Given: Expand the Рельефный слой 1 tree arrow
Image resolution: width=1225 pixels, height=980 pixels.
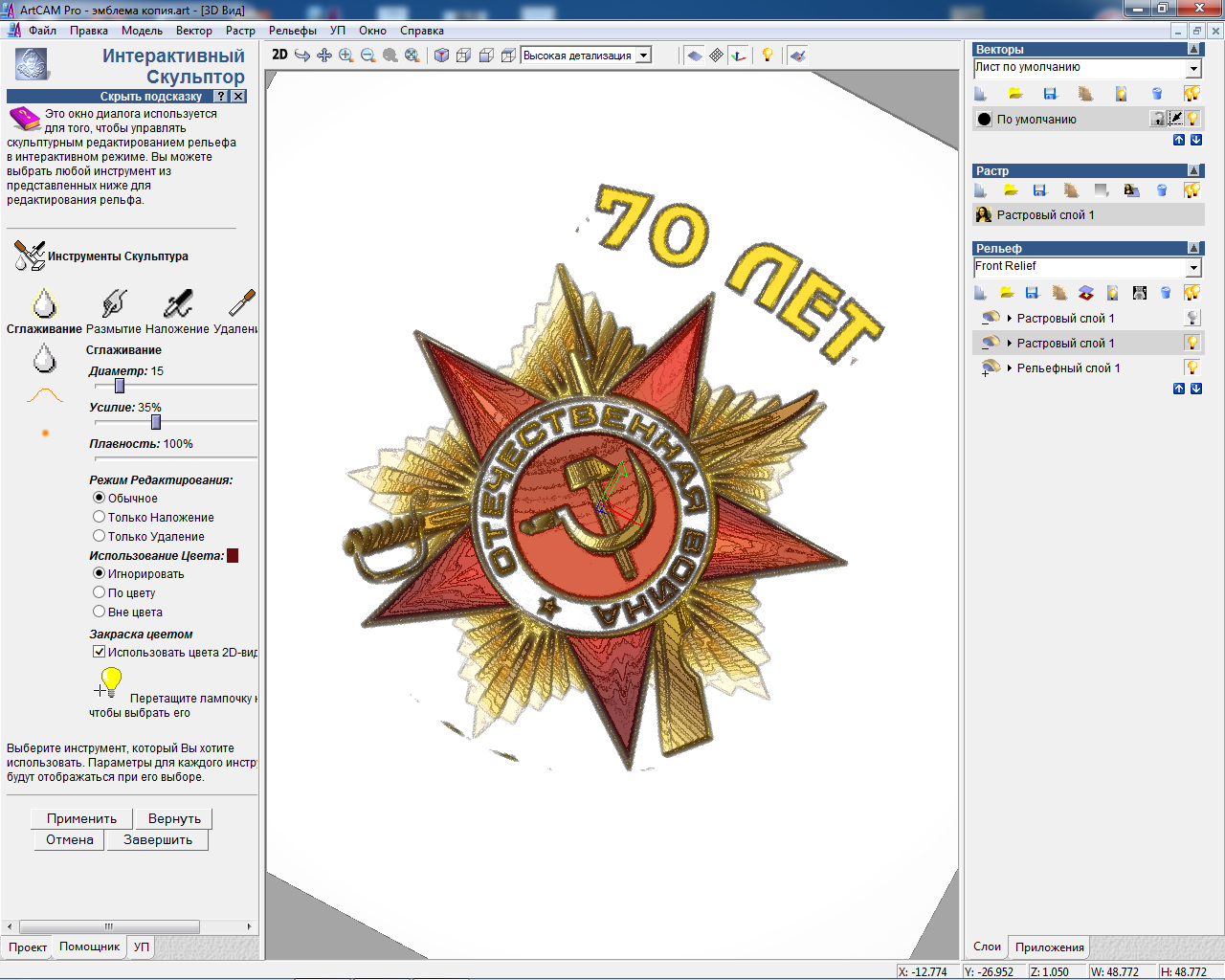Looking at the screenshot, I should point(1010,367).
